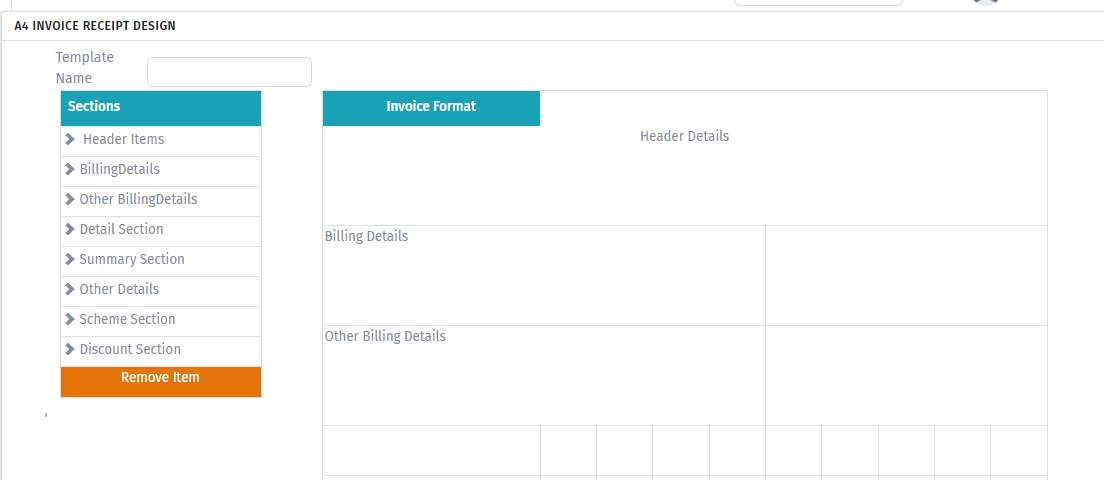Click chevron icon beside Detail Section

pos(70,229)
